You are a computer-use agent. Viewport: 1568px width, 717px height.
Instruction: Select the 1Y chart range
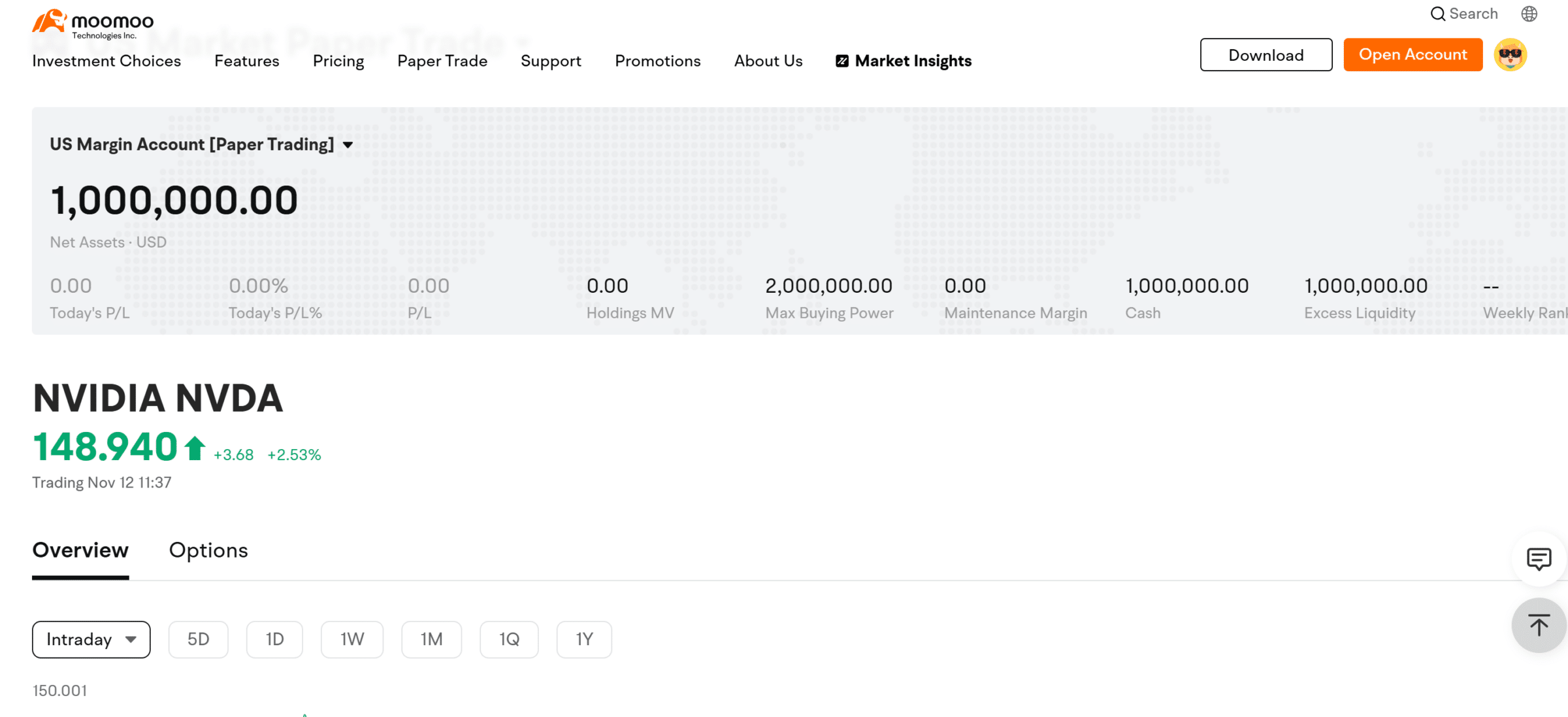tap(584, 639)
